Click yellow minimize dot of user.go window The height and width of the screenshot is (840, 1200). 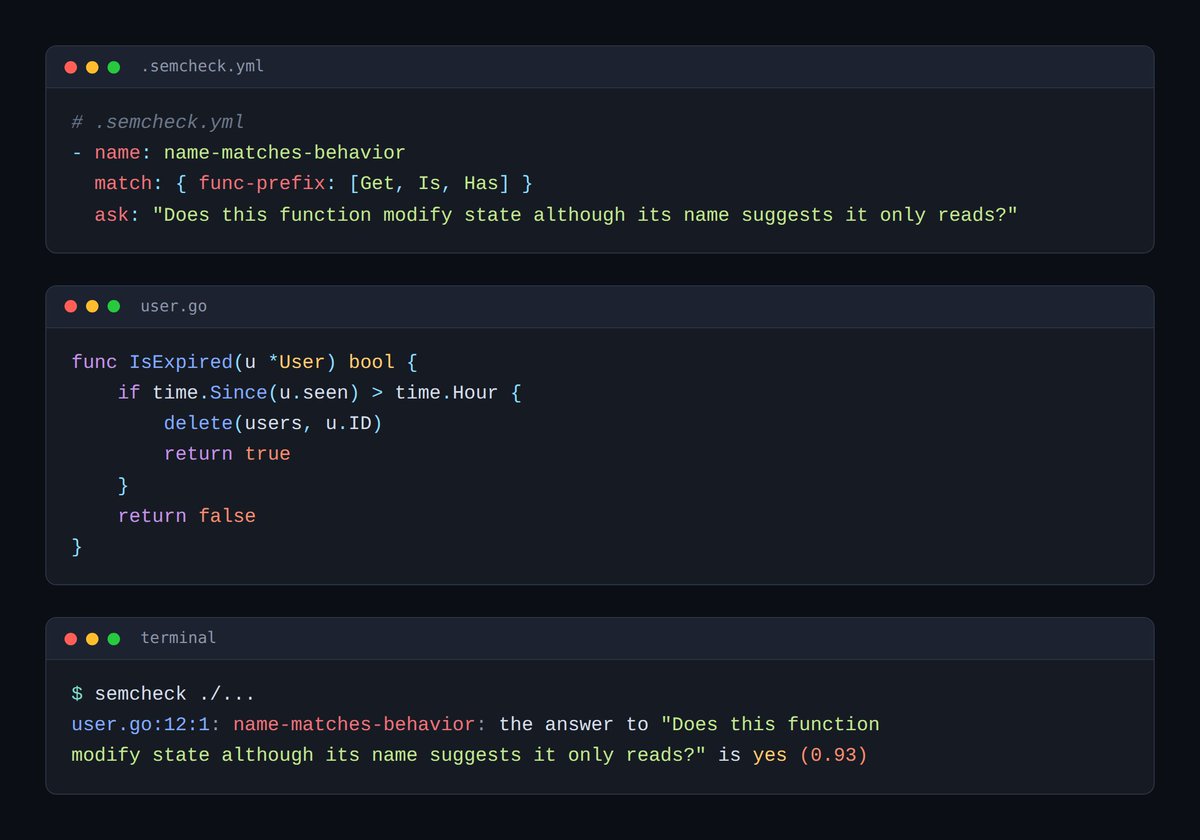pos(92,306)
